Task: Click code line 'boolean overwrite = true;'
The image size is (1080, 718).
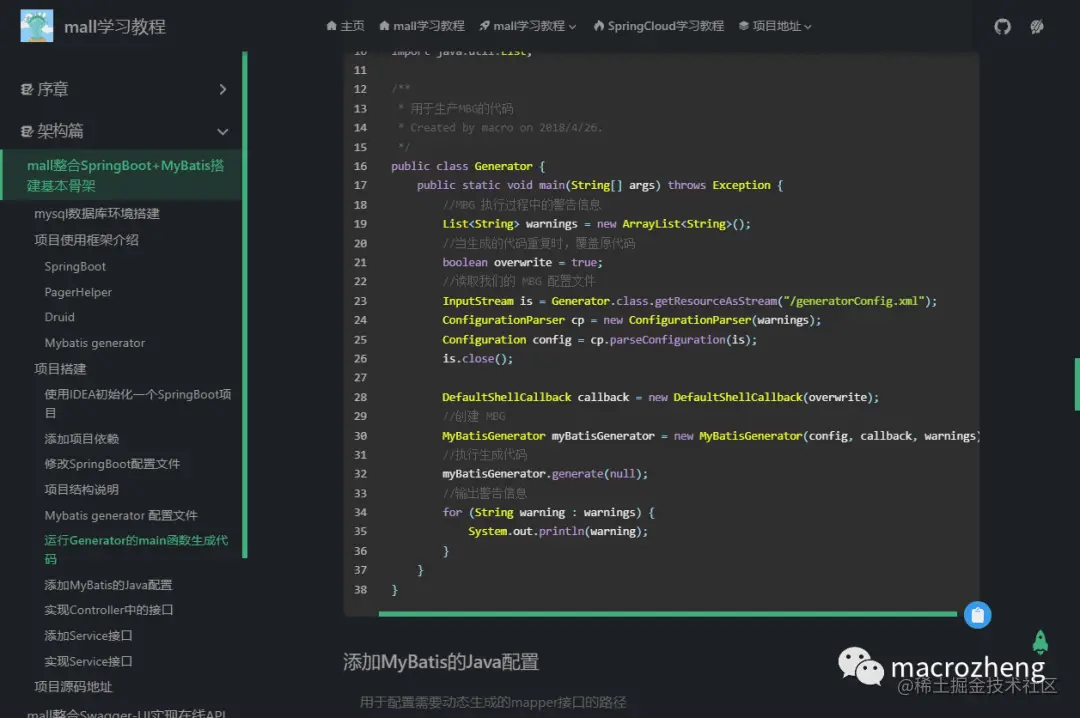Action: (x=522, y=263)
